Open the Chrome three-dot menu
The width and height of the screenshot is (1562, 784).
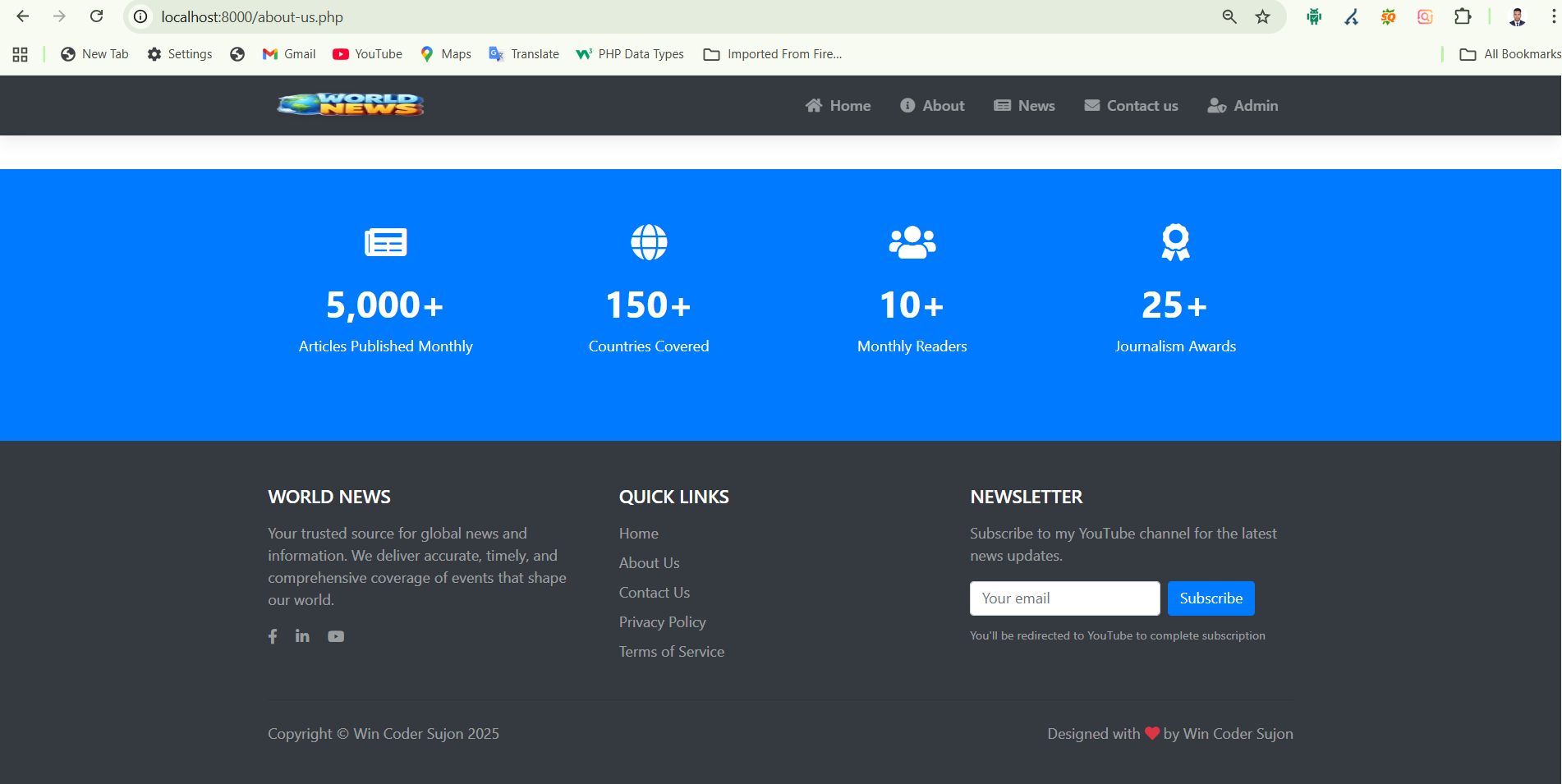click(1553, 17)
